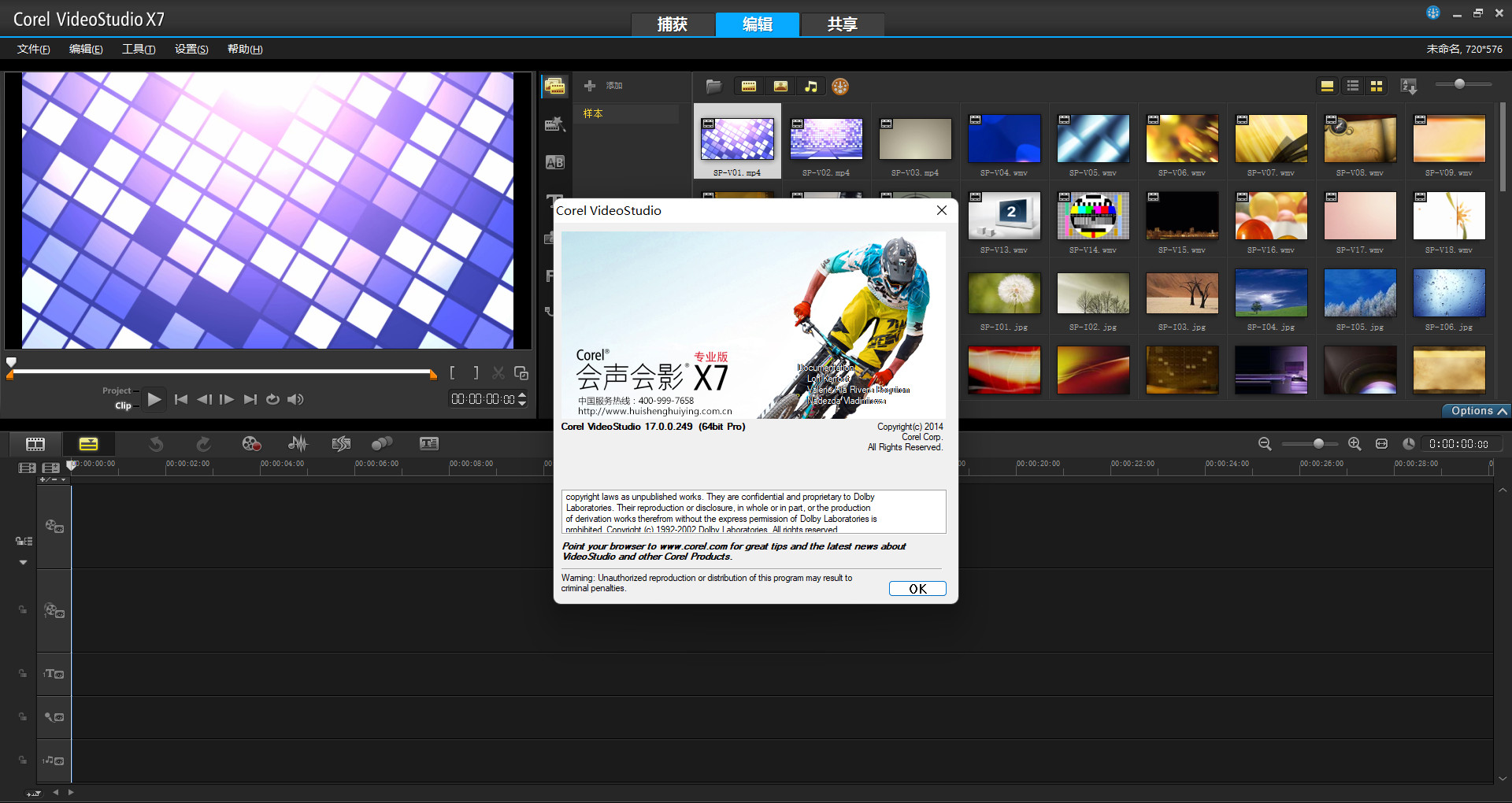Click the plus icon to add folder

point(589,86)
